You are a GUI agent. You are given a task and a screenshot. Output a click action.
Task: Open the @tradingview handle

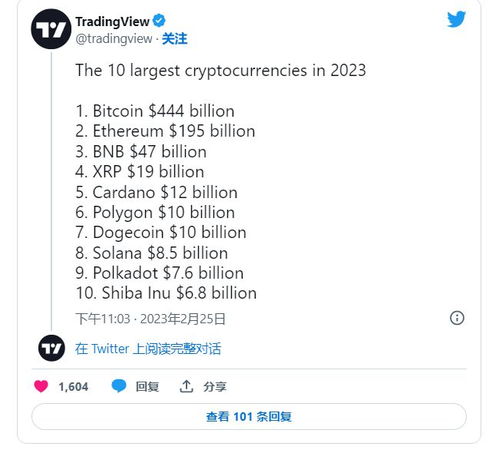[114, 39]
